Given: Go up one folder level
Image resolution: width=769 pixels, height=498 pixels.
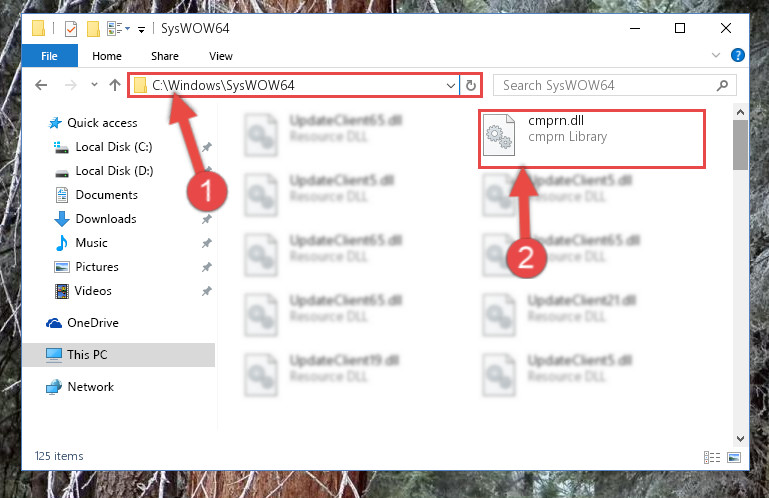Looking at the screenshot, I should tap(115, 85).
